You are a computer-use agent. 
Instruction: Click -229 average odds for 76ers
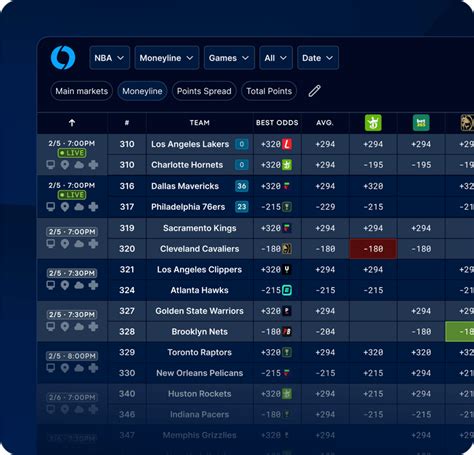point(325,207)
